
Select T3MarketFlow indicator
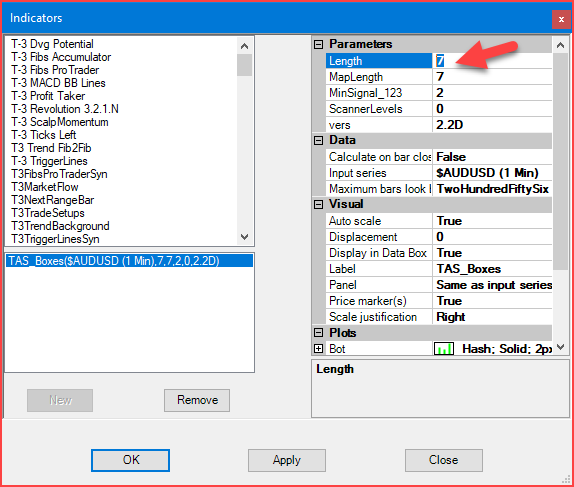[x=45, y=187]
